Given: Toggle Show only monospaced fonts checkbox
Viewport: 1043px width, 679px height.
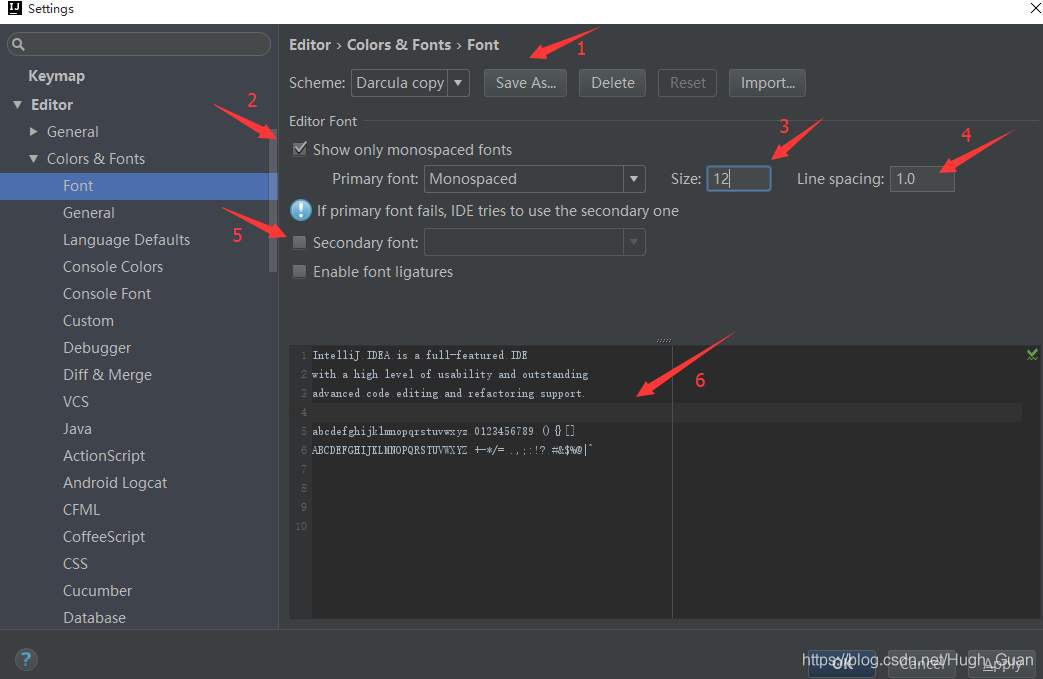Looking at the screenshot, I should point(300,149).
